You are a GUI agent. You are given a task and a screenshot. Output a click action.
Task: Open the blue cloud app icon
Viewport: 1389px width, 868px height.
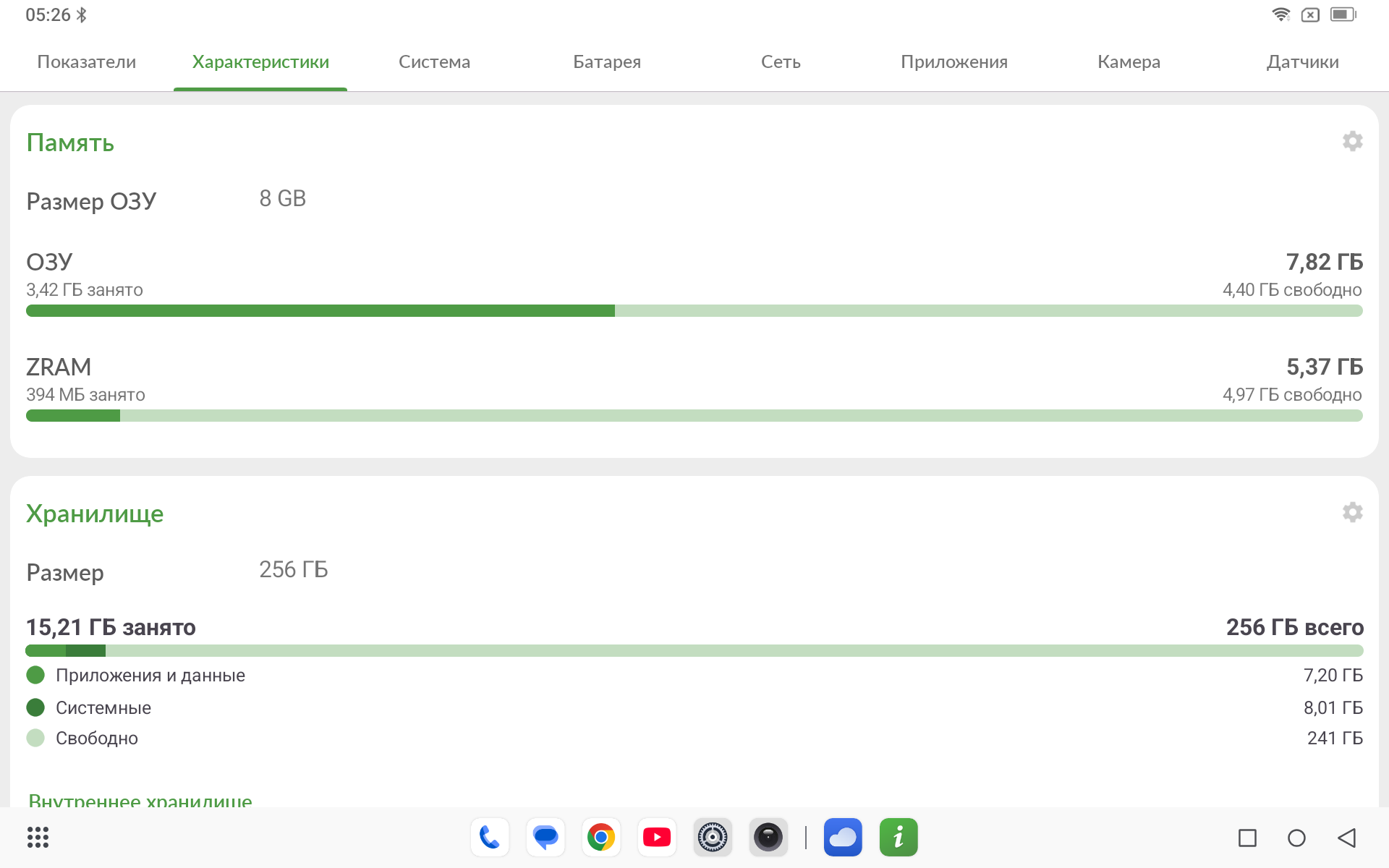[843, 838]
